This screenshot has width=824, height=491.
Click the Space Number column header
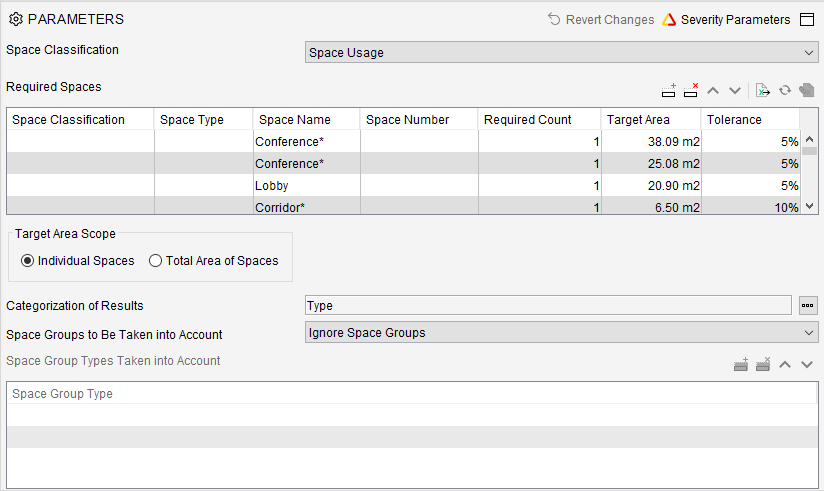tap(419, 120)
